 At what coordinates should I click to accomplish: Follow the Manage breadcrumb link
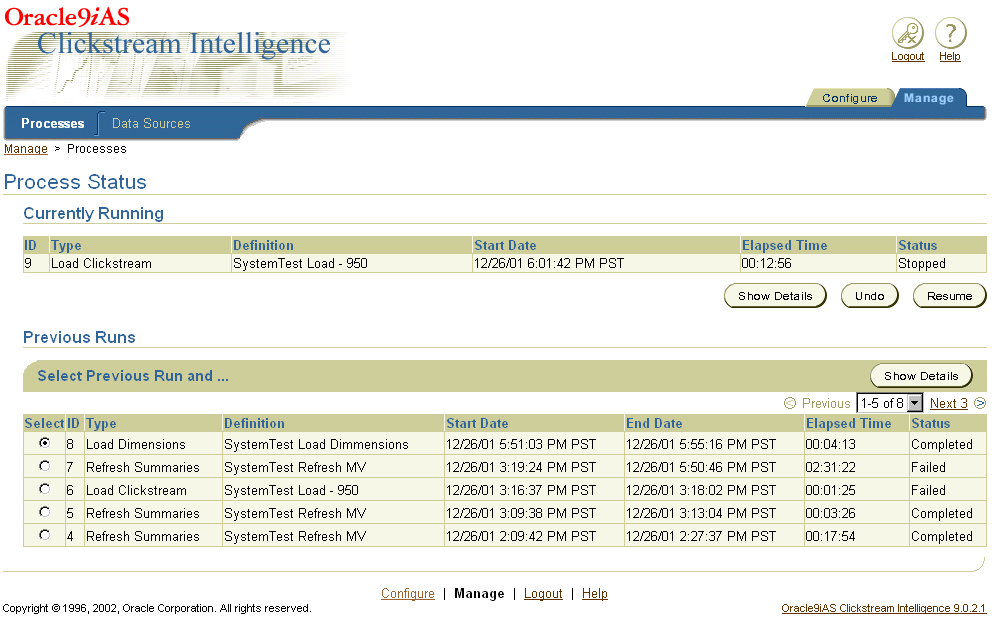coord(25,148)
